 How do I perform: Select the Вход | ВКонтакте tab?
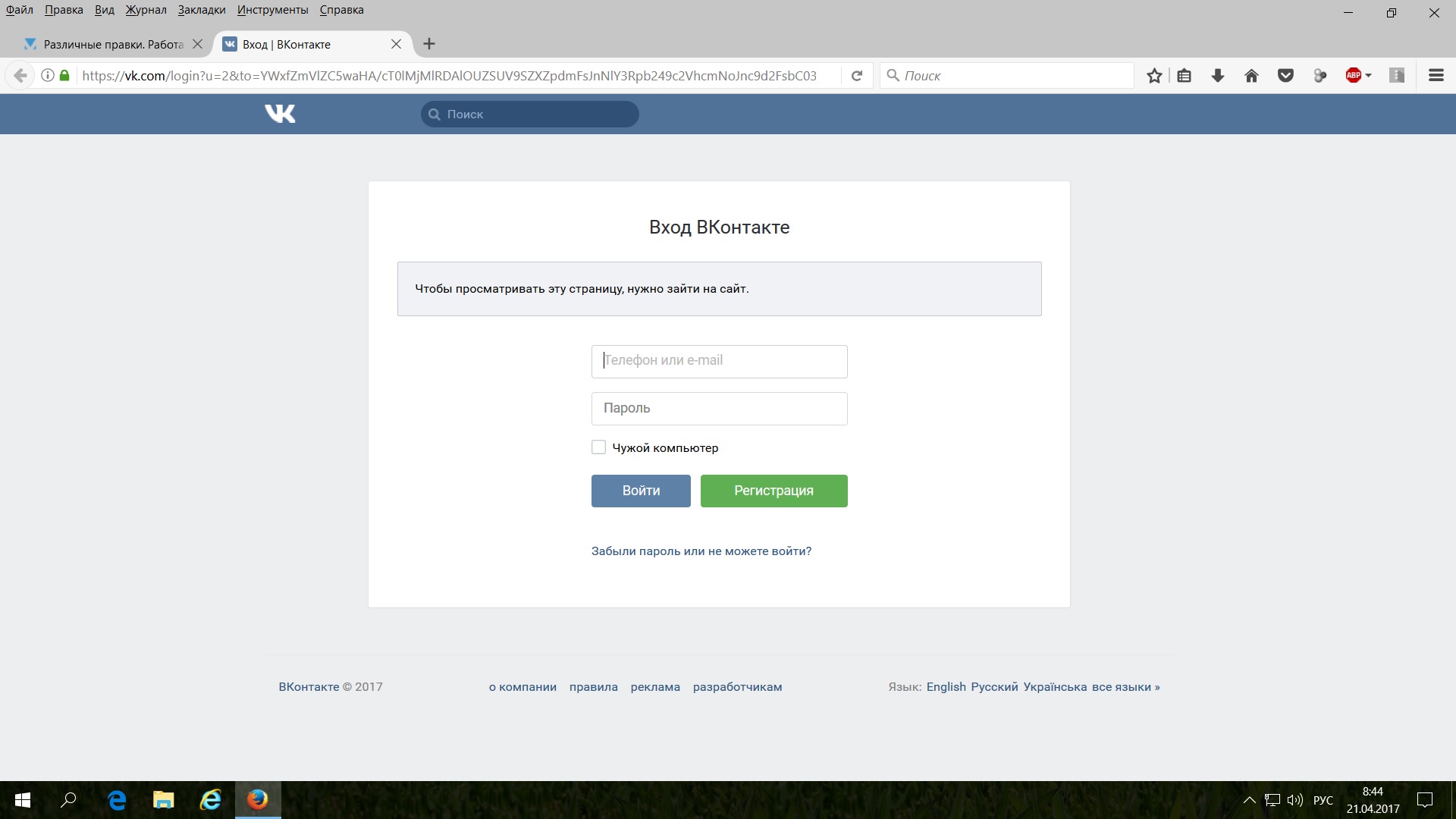312,44
